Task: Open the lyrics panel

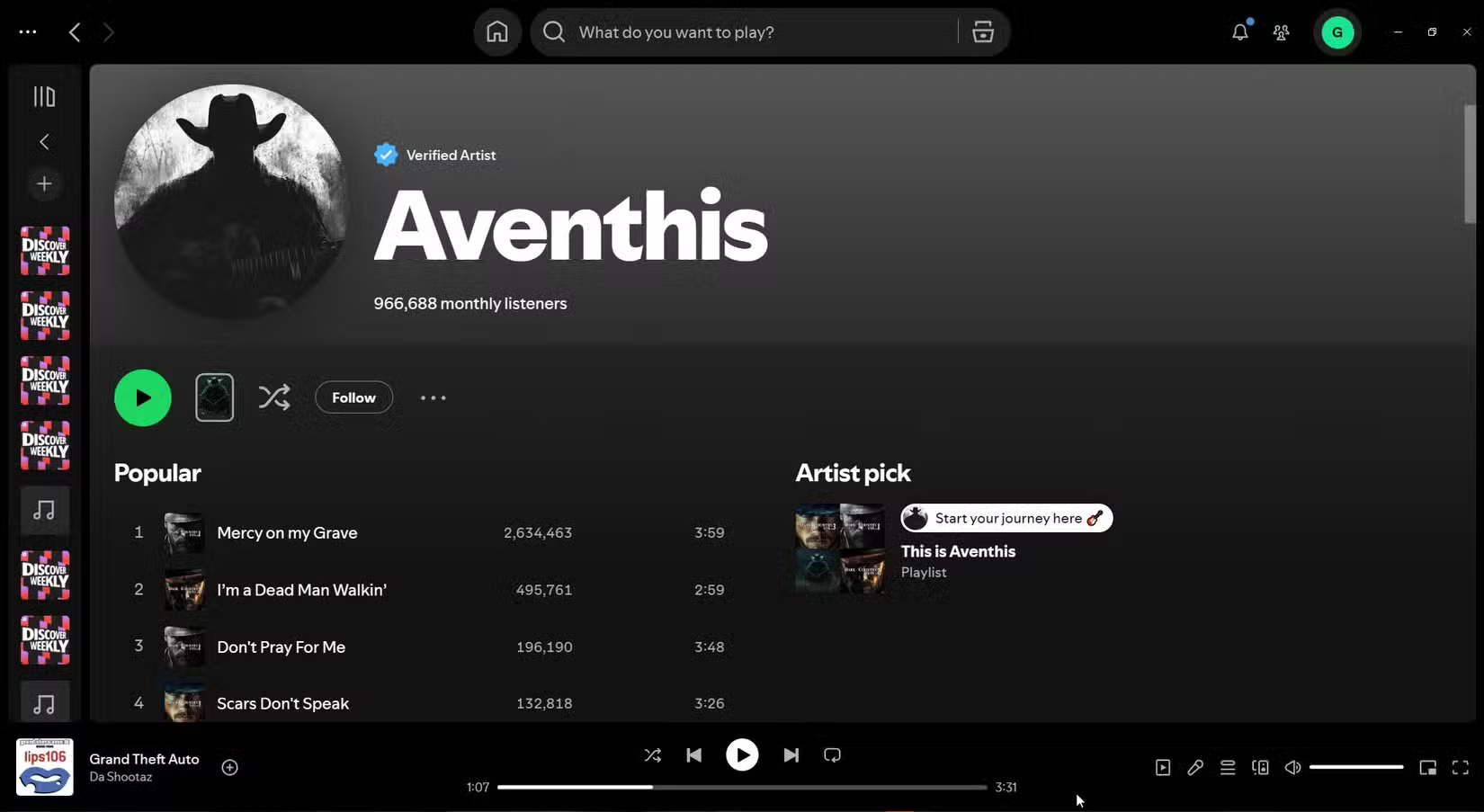Action: tap(1195, 767)
